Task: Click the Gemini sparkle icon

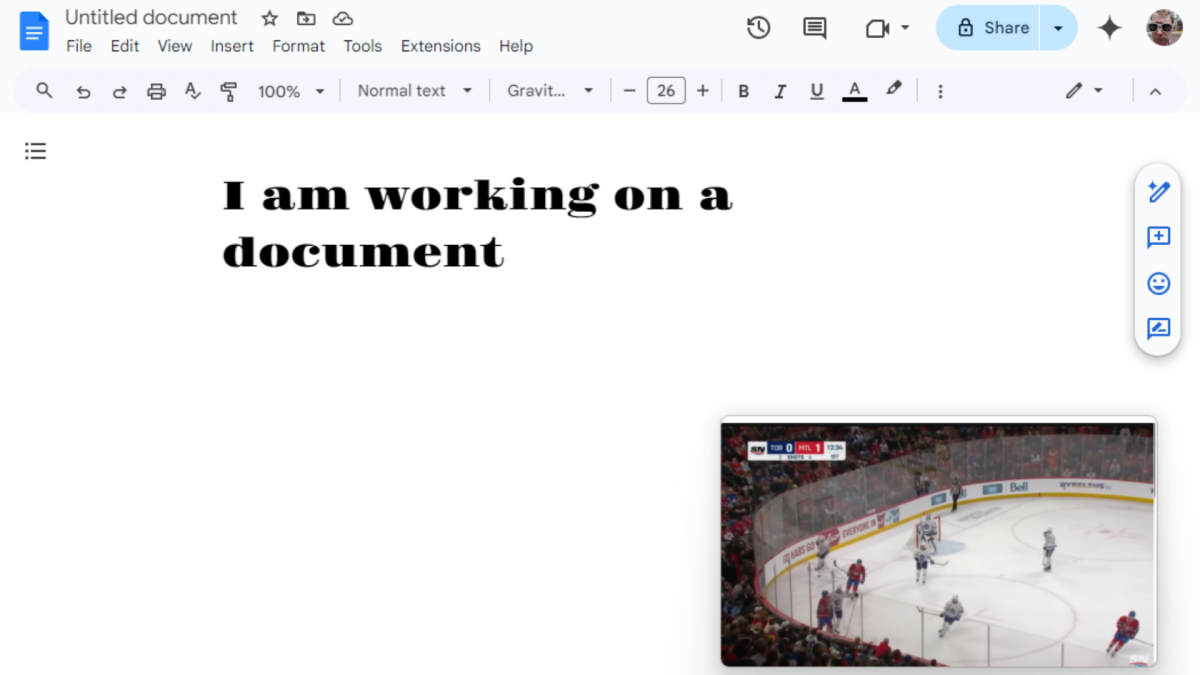Action: click(1109, 28)
